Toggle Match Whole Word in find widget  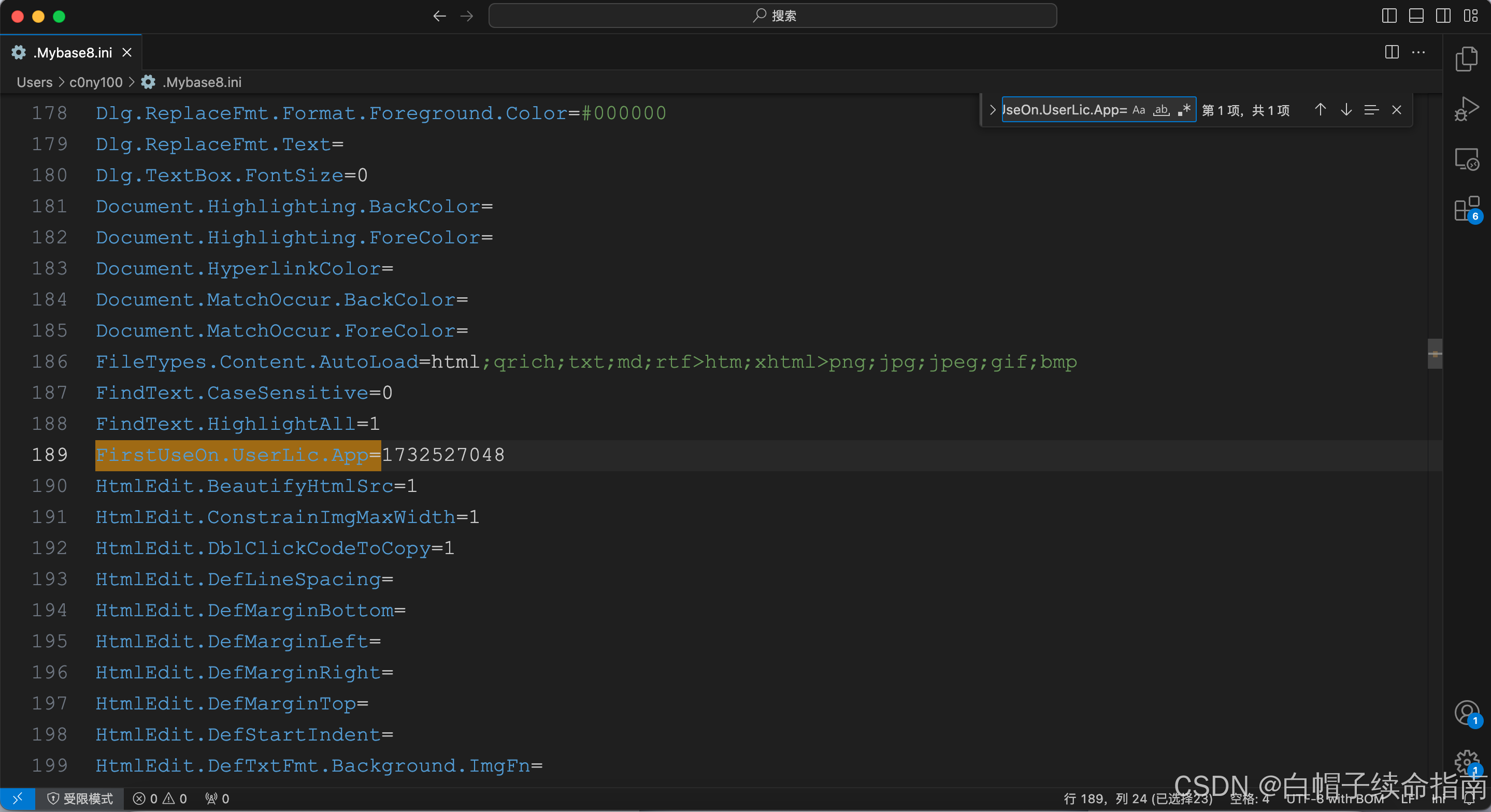coord(1161,110)
